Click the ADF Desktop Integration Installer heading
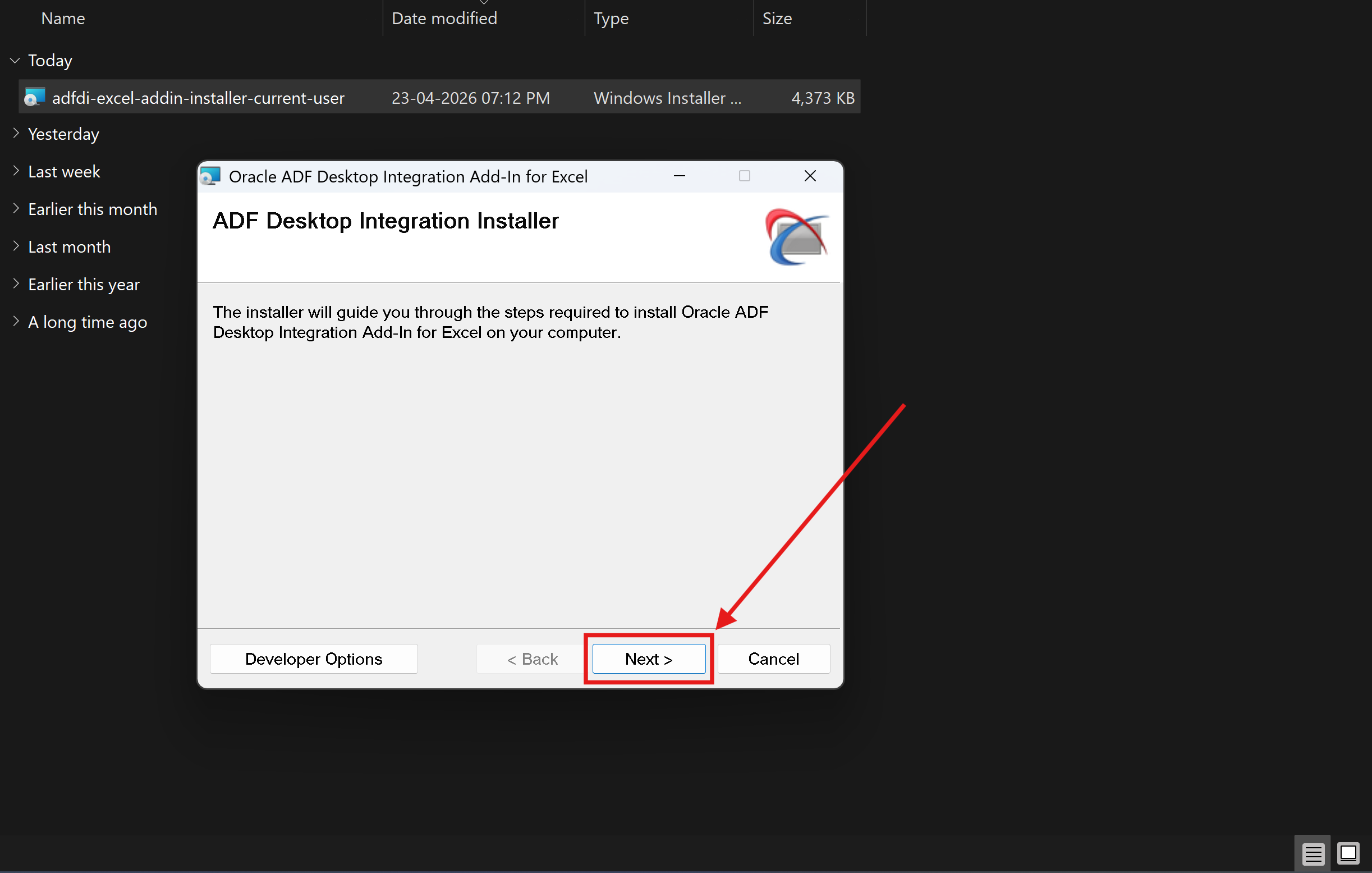This screenshot has height=873, width=1372. pyautogui.click(x=386, y=221)
